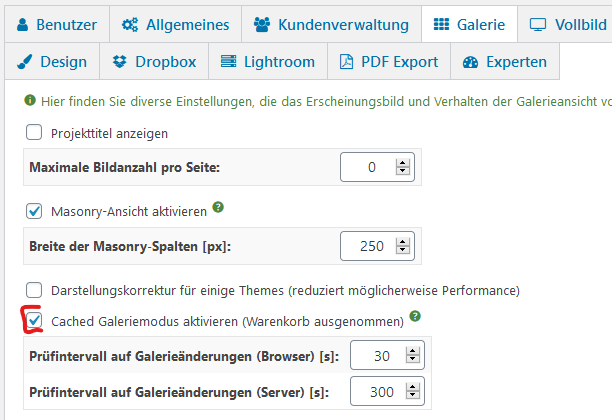Select the Vollbild tab

(567, 24)
